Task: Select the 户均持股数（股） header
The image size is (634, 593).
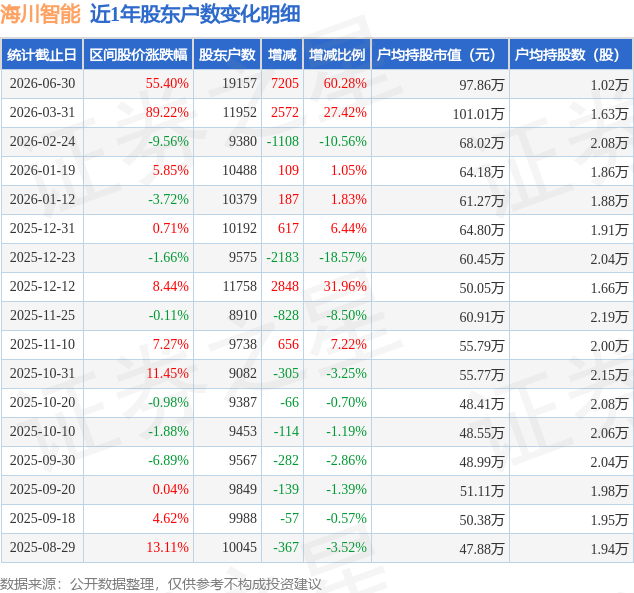Action: coord(571,55)
